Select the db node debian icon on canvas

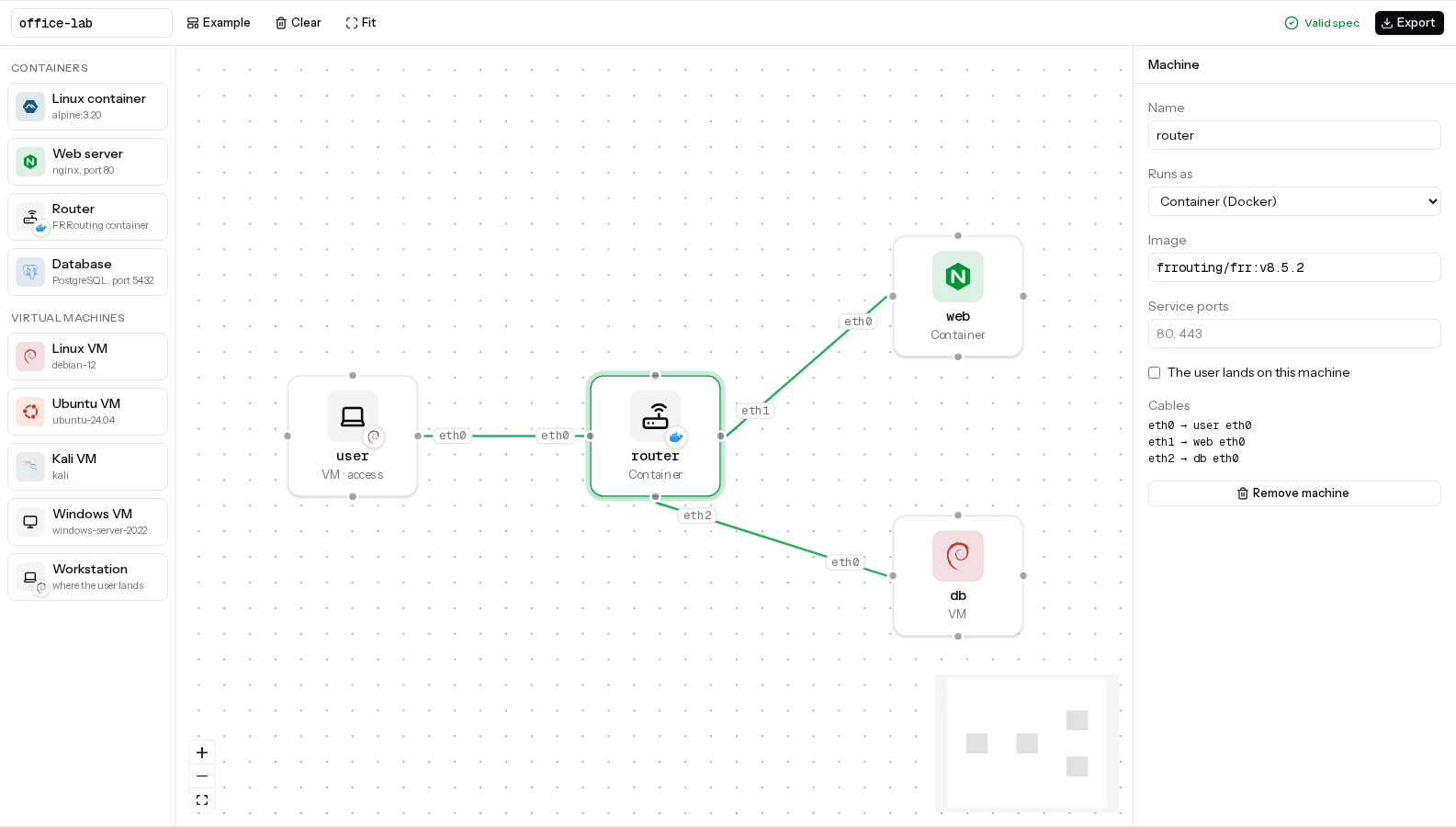[x=958, y=556]
